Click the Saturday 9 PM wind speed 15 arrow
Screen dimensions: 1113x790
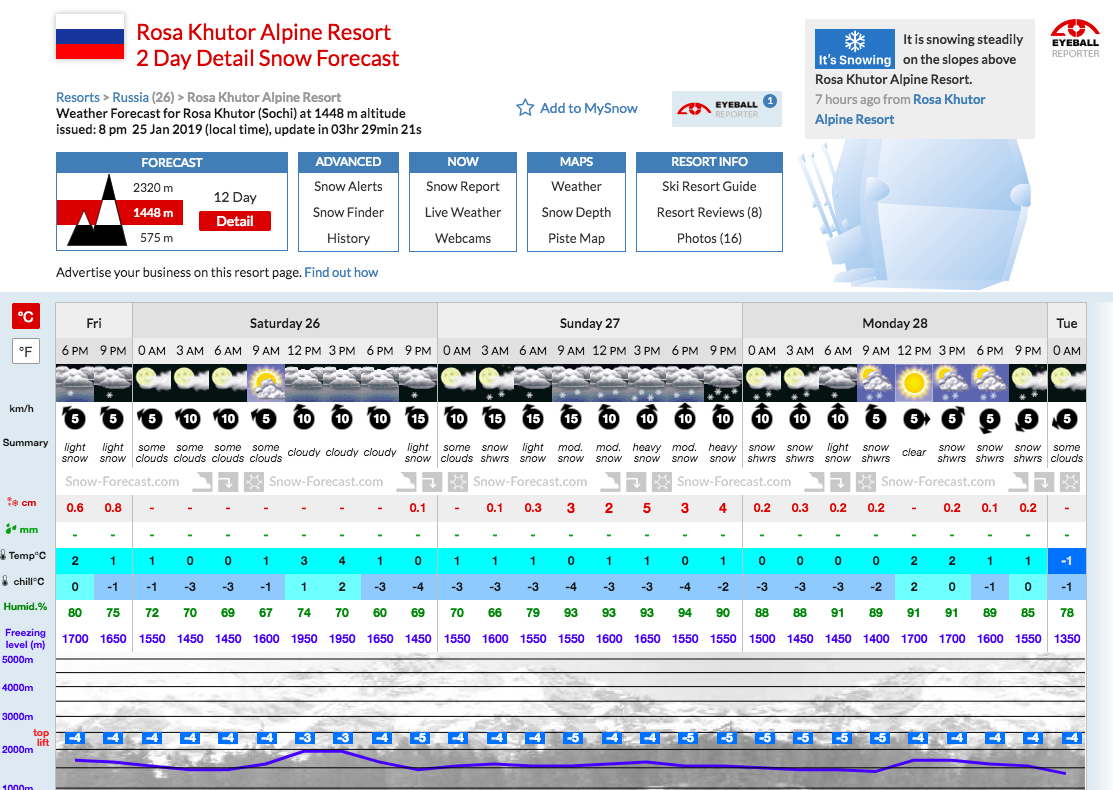417,417
